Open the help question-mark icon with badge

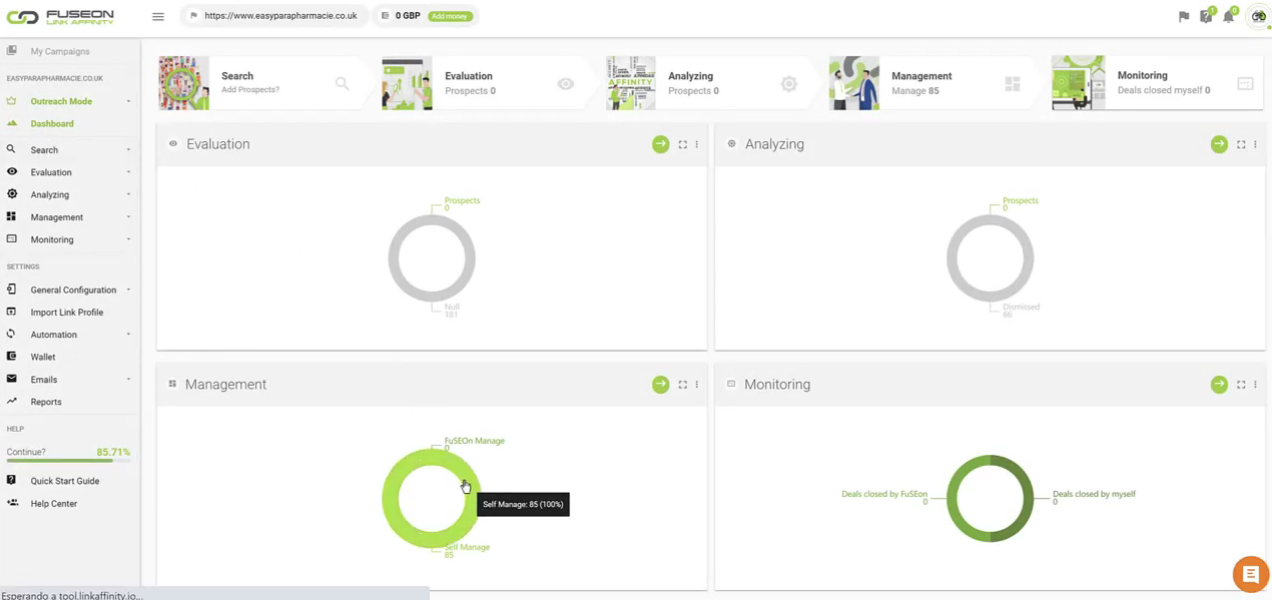1206,16
